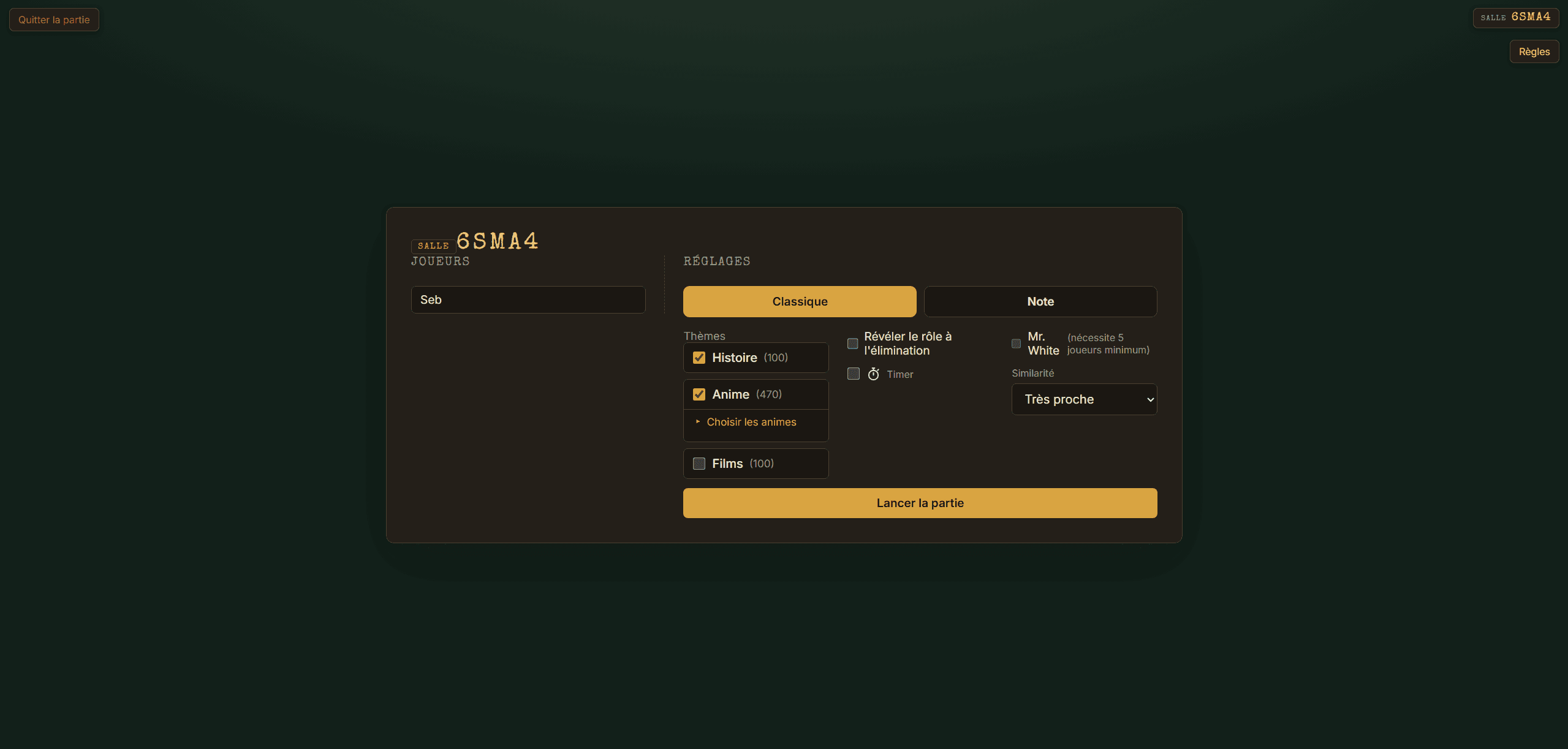Screen dimensions: 1568x749
Task: Click the large 6SMA4 room code heading
Action: point(497,241)
